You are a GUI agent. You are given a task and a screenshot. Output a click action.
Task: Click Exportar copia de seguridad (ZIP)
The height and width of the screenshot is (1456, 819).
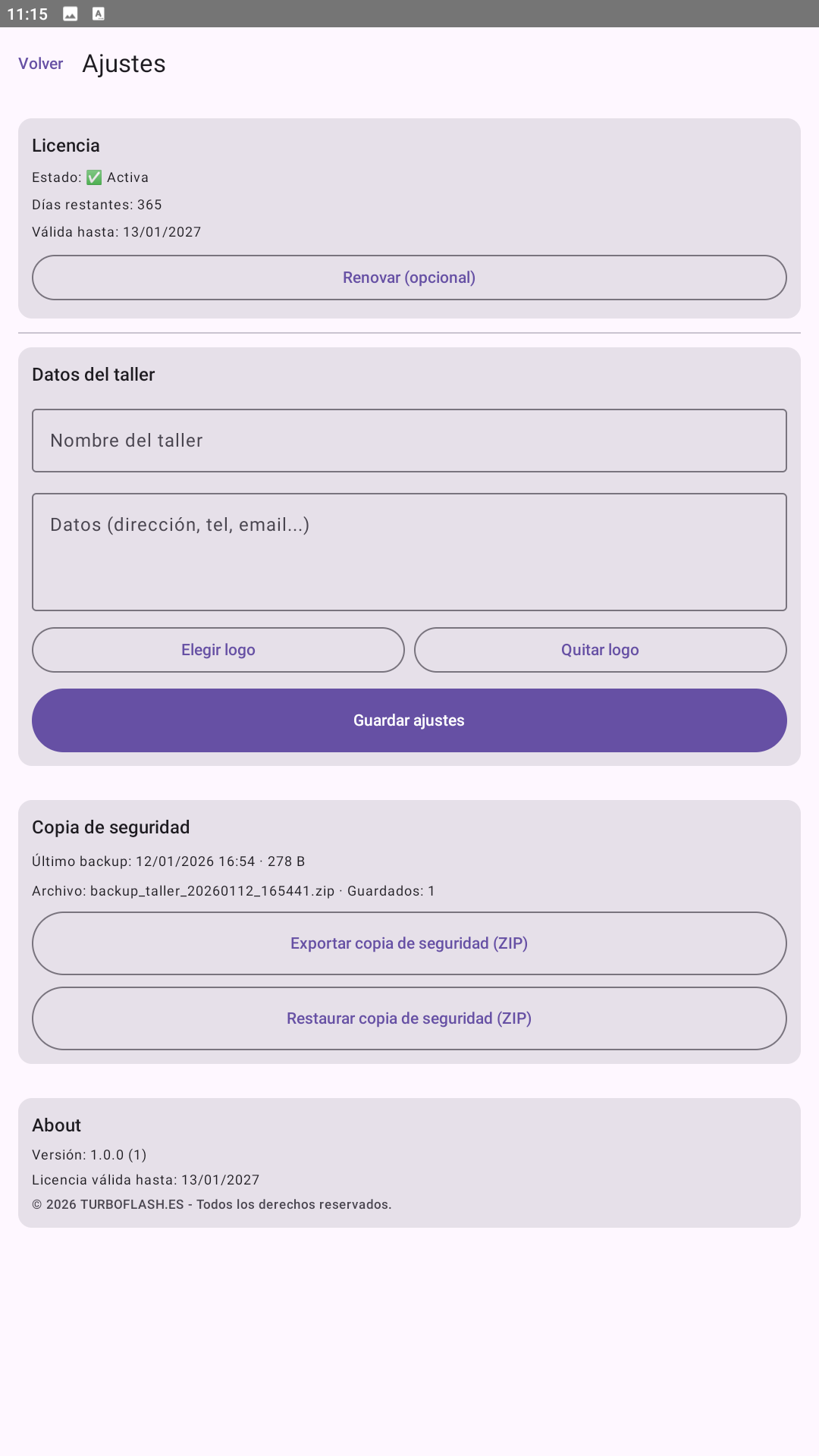[x=409, y=943]
